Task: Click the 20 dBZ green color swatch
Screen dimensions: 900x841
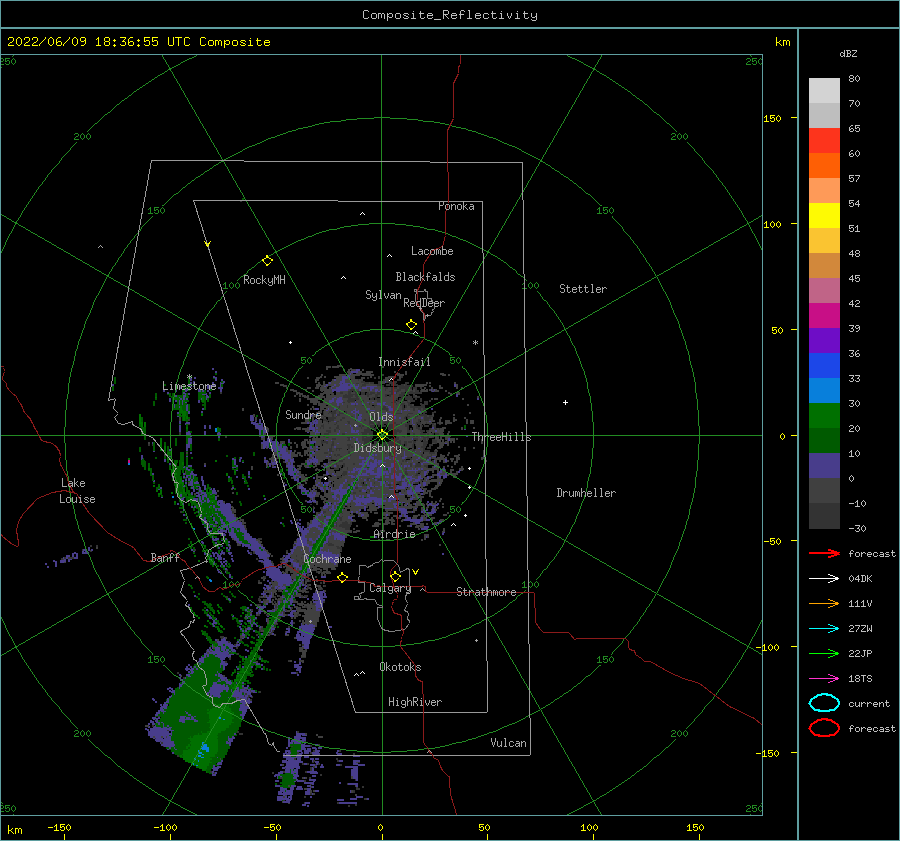Action: [x=824, y=416]
